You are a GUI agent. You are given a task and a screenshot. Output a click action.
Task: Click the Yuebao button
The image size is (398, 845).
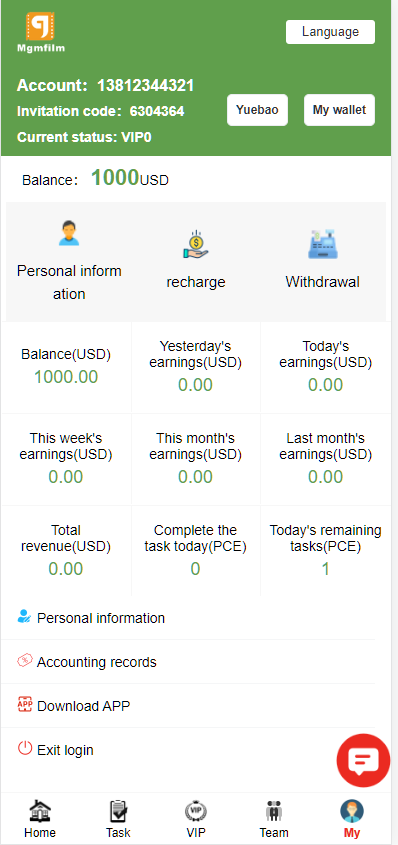click(257, 110)
